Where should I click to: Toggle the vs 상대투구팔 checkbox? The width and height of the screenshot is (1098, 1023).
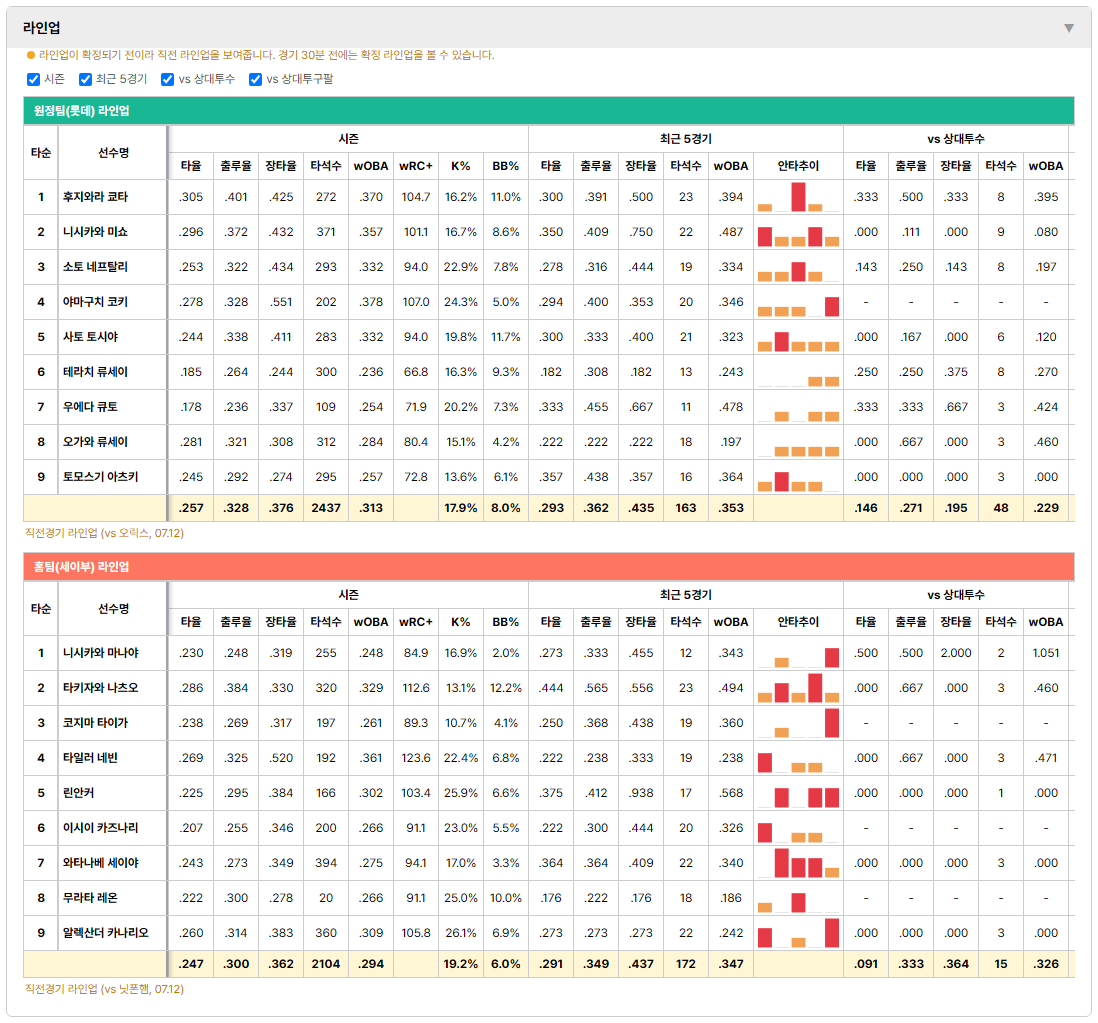click(x=256, y=79)
